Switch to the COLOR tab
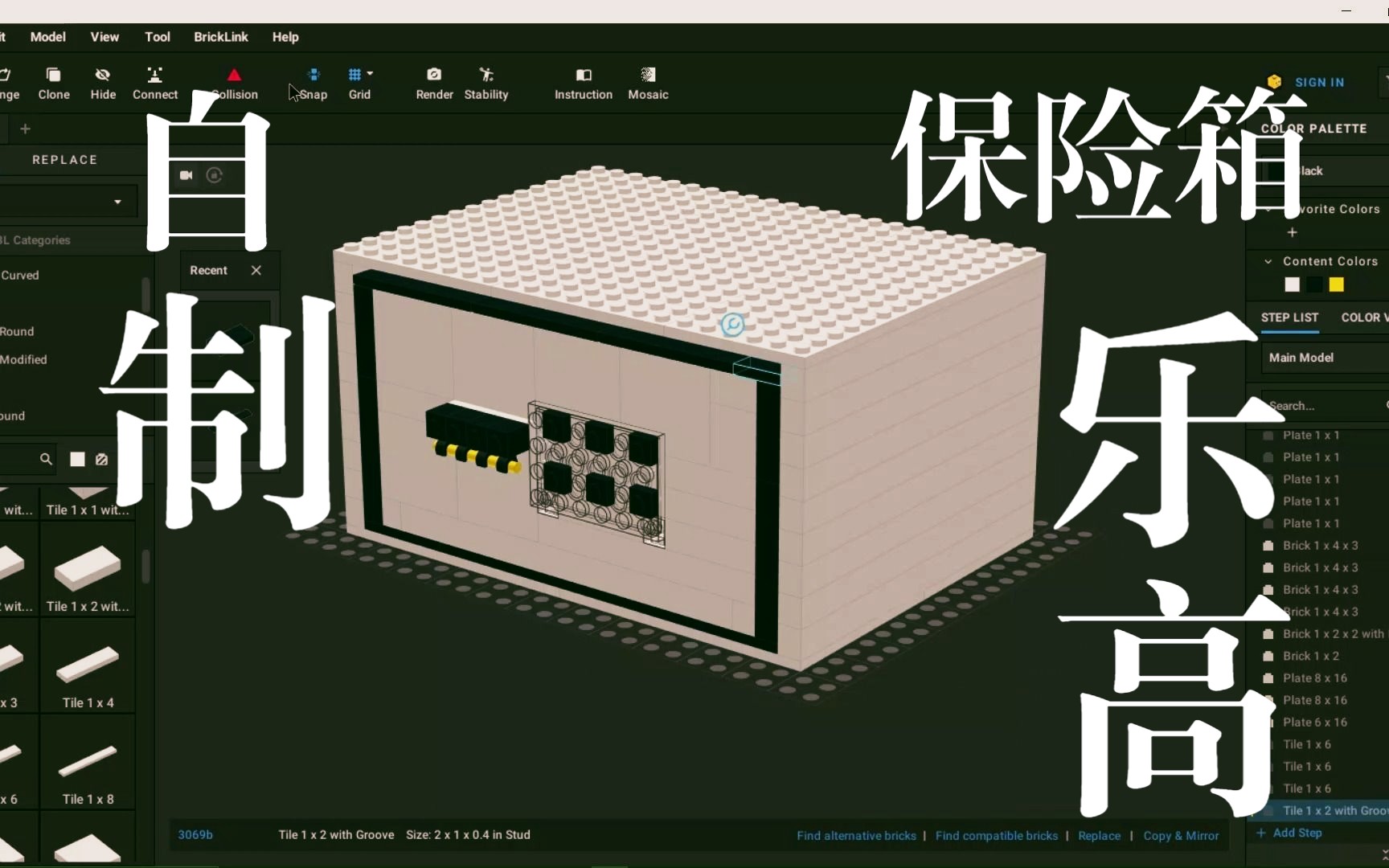This screenshot has width=1389, height=868. pos(1364,317)
